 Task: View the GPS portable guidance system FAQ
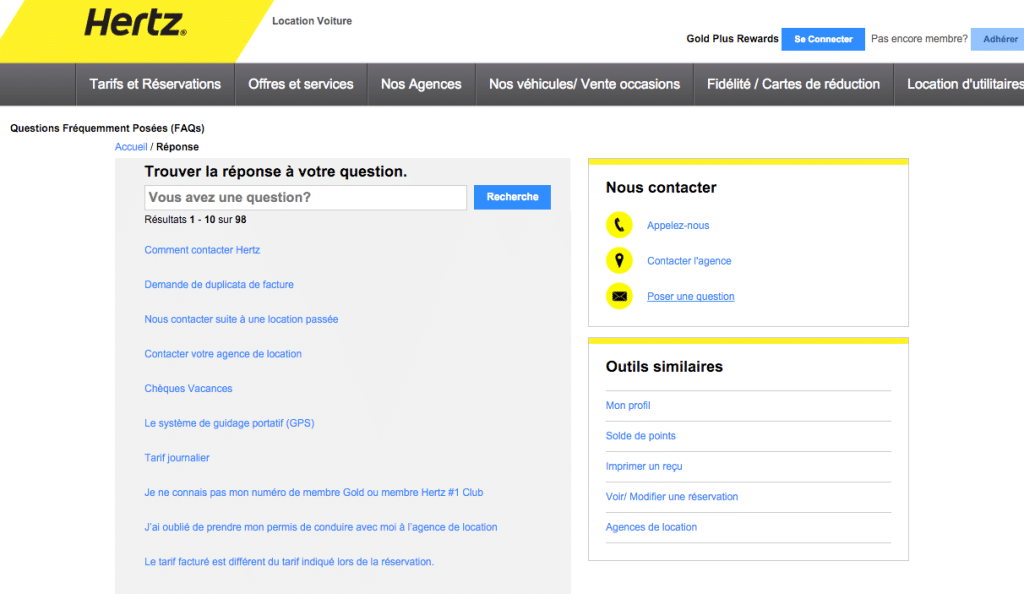pyautogui.click(x=228, y=423)
